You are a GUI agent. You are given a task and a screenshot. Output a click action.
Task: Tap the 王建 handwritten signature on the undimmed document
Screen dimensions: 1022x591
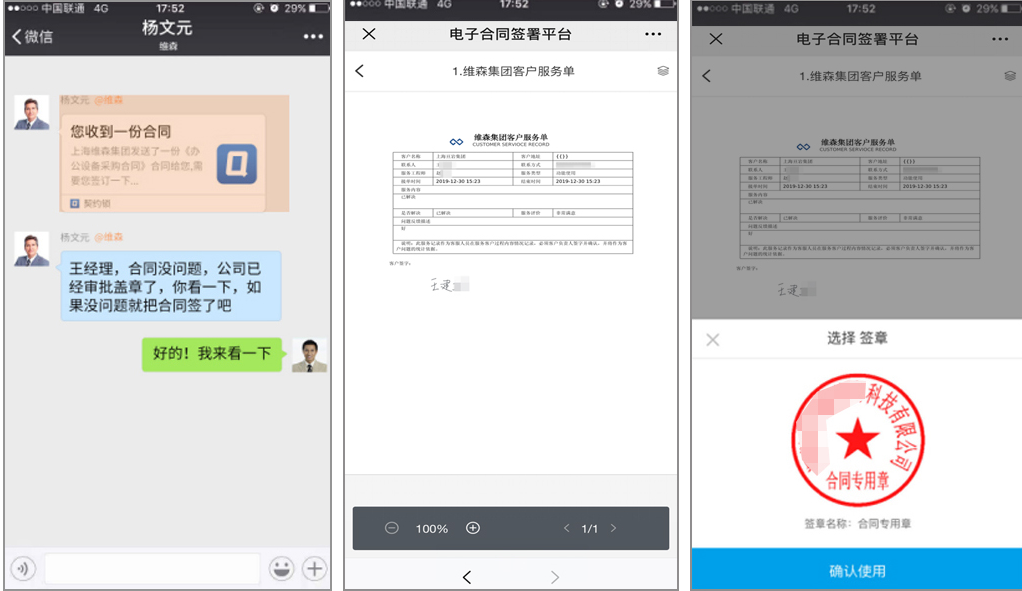[x=449, y=284]
